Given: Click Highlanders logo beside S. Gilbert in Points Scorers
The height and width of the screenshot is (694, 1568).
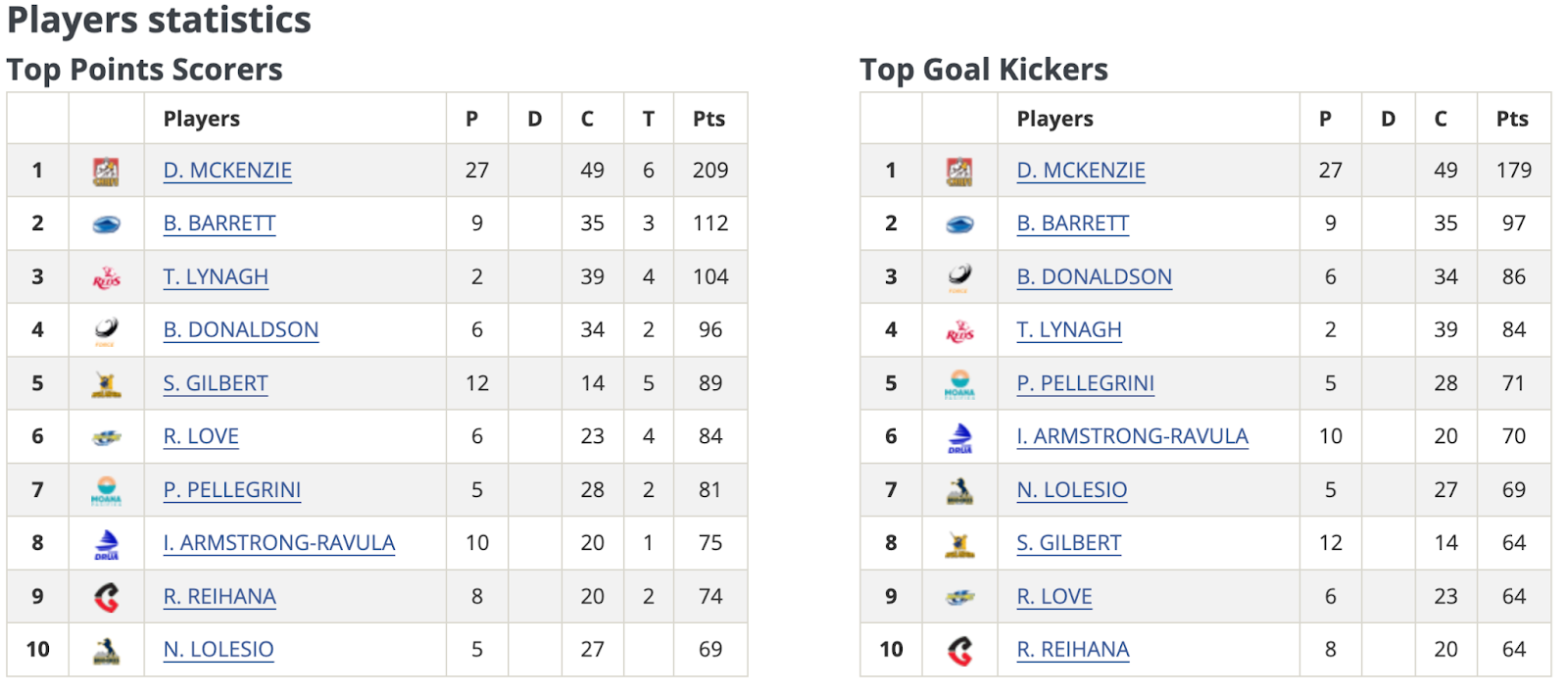Looking at the screenshot, I should pyautogui.click(x=106, y=384).
